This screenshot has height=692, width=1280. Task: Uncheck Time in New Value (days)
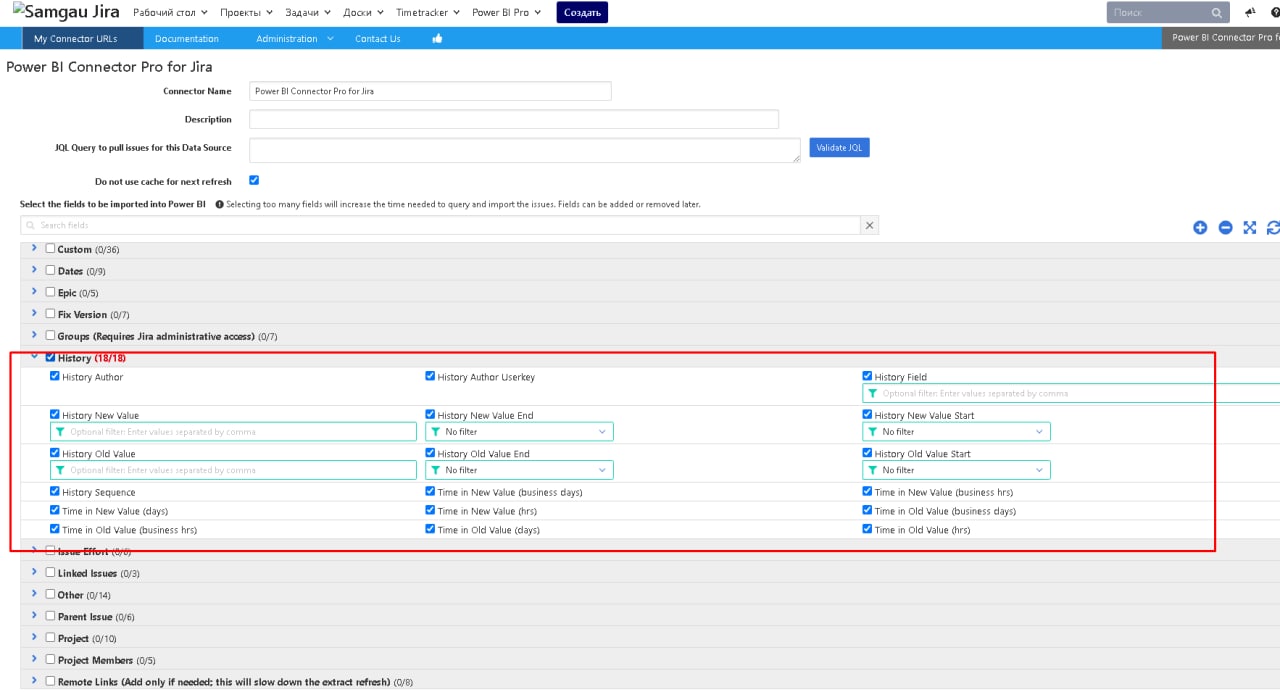click(55, 510)
